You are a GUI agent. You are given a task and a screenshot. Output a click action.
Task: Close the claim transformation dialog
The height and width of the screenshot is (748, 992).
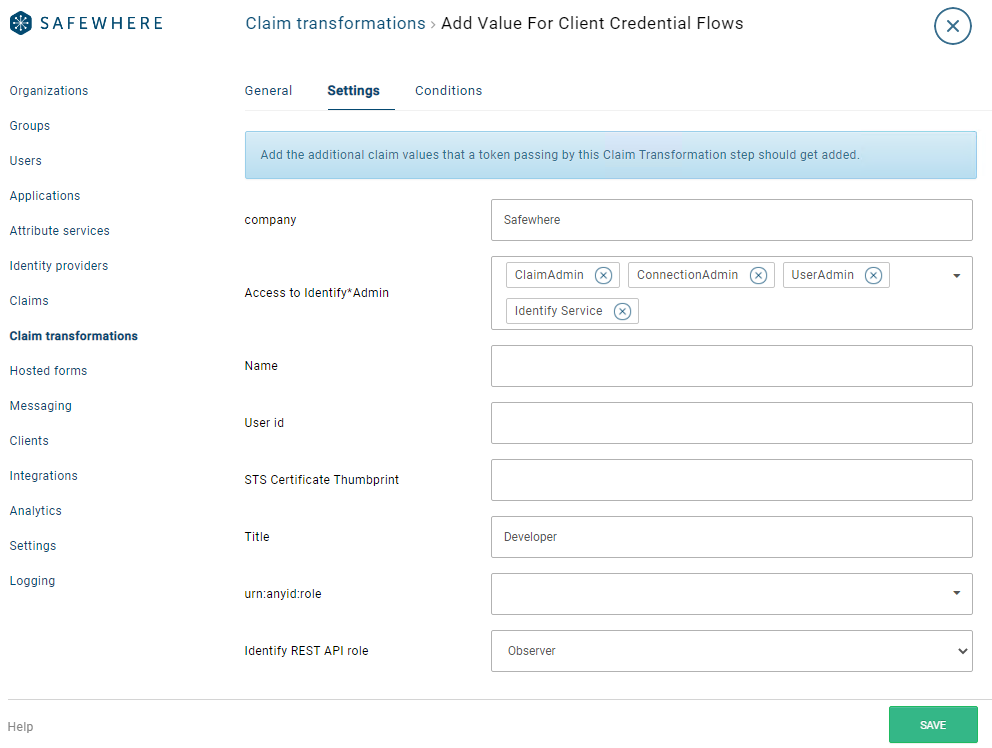tap(952, 26)
